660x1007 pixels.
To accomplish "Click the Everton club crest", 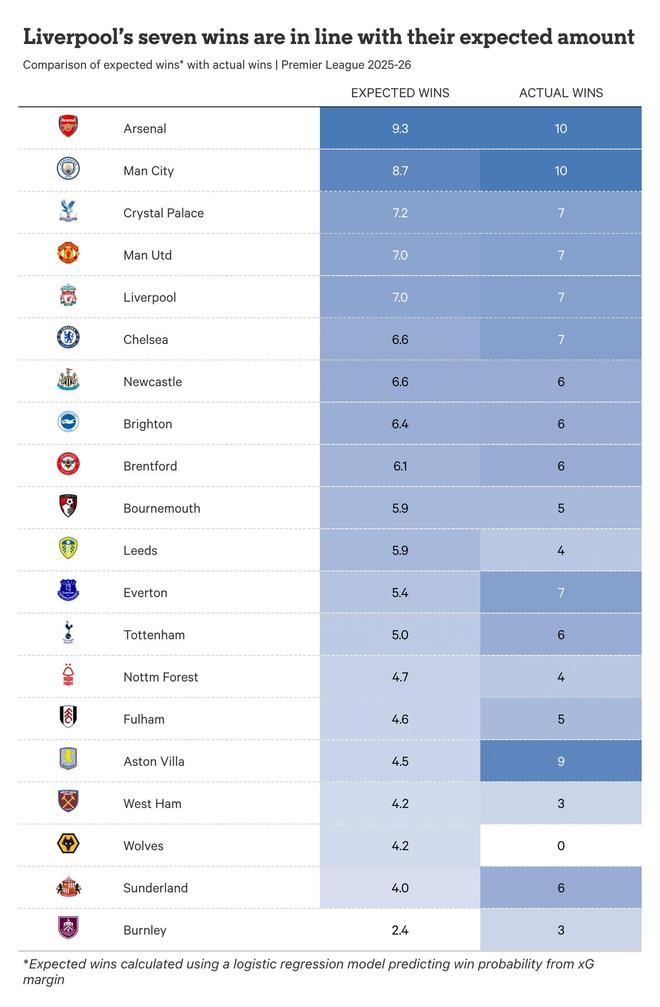I will click(x=67, y=591).
